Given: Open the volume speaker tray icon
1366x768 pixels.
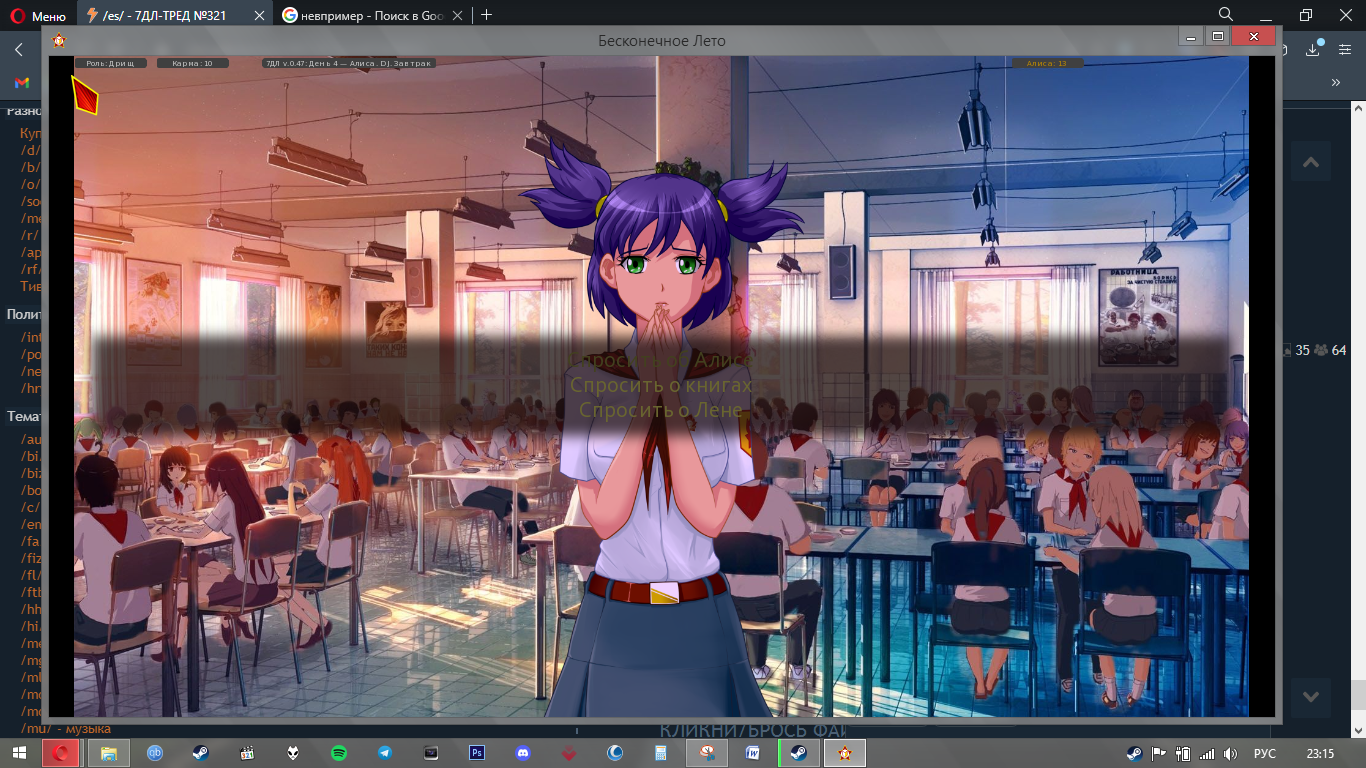Looking at the screenshot, I should pos(1232,753).
